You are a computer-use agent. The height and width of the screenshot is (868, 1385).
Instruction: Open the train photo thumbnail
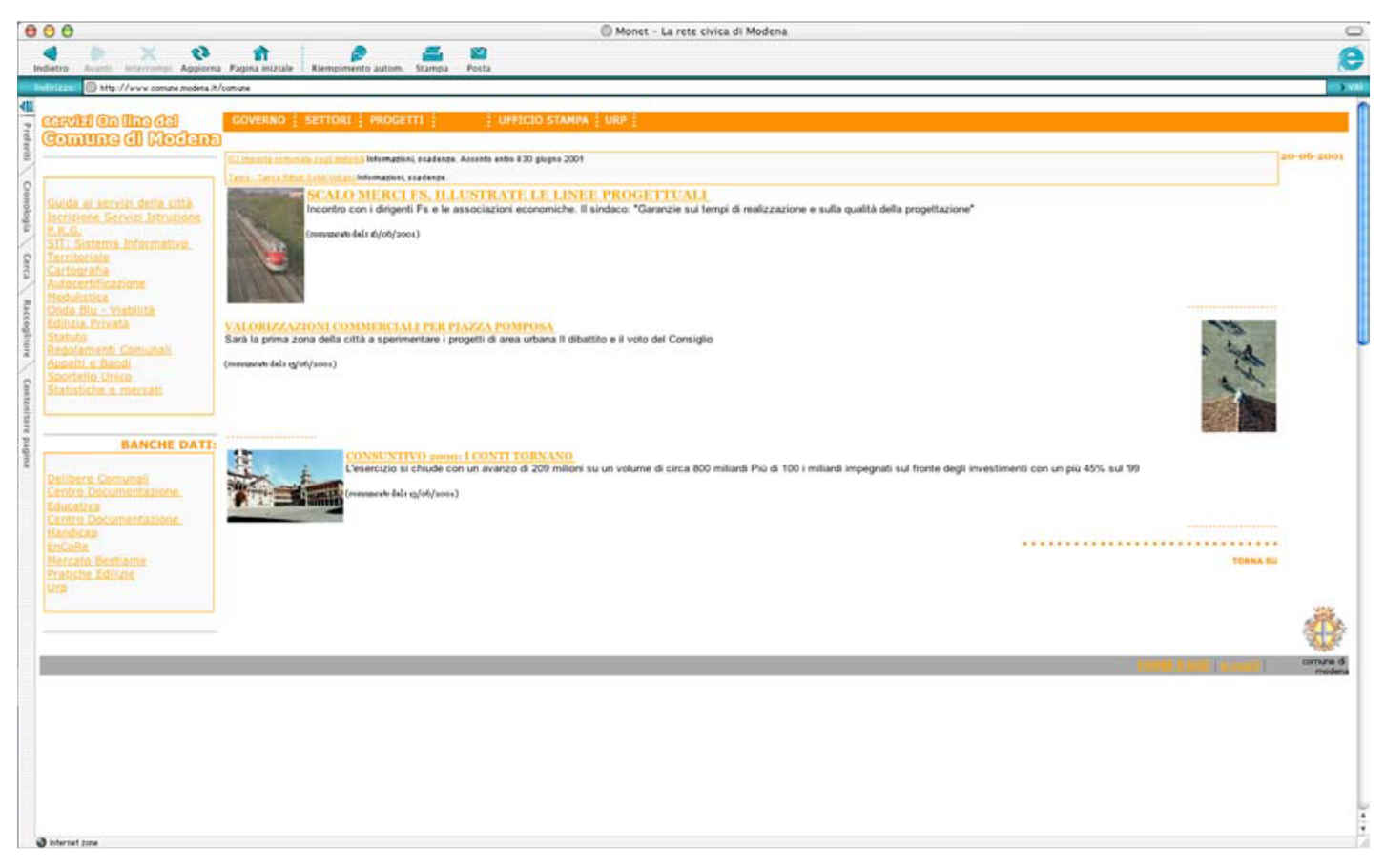pos(265,246)
